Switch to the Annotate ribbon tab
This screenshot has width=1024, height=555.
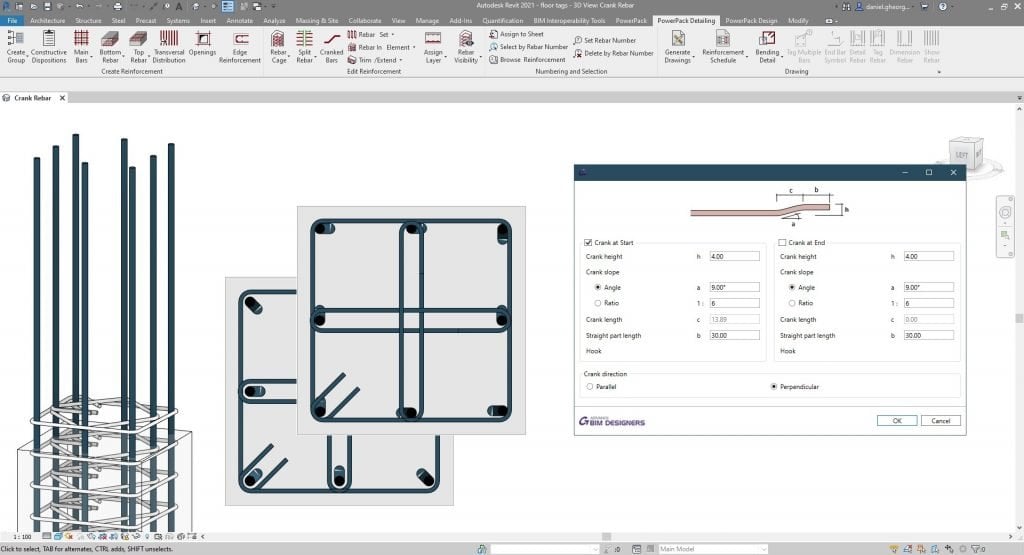(239, 20)
